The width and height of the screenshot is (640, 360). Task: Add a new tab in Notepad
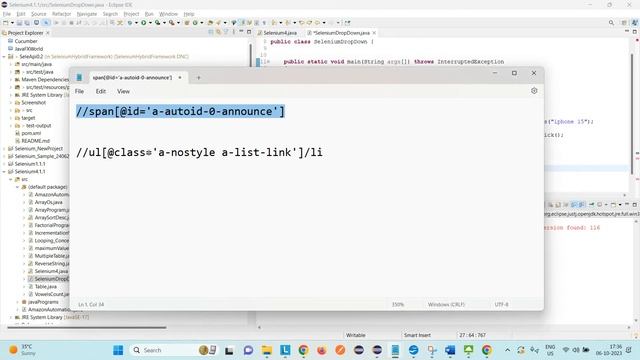pyautogui.click(x=198, y=78)
